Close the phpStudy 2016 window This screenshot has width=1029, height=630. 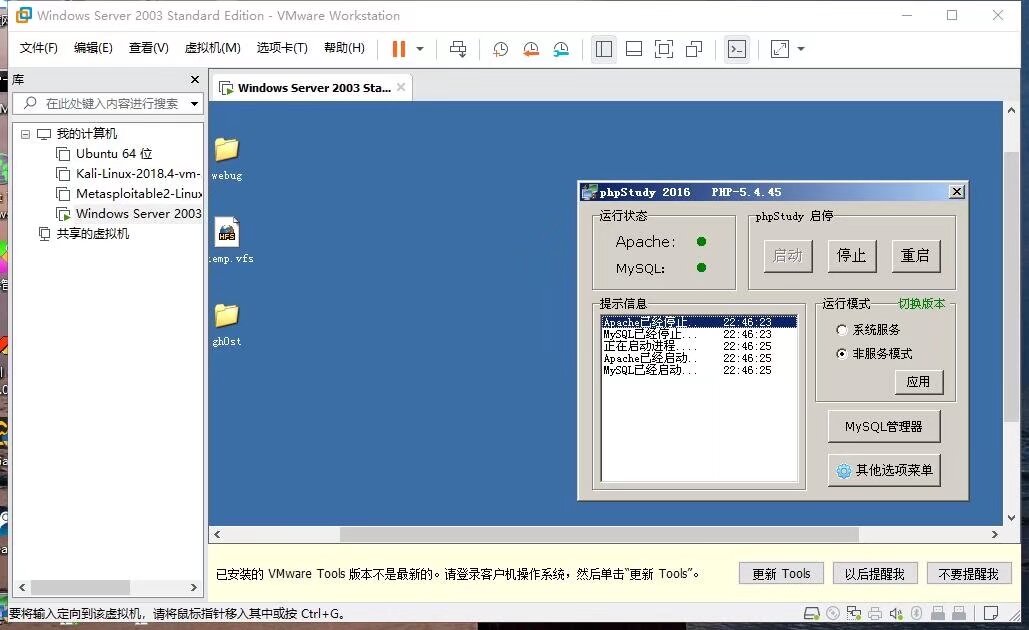tap(957, 192)
